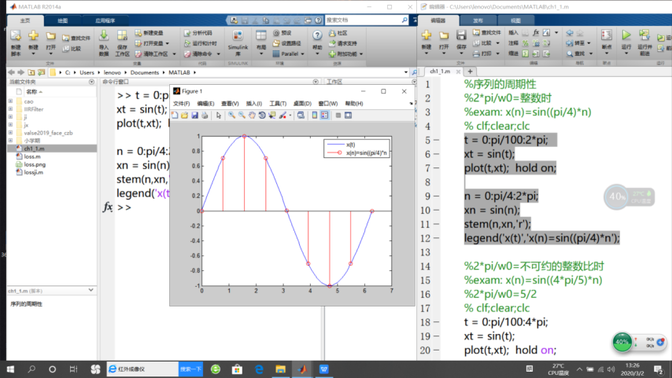This screenshot has height=378, width=672.
Task: Click fx function browser icon in Command Window
Action: coord(108,207)
